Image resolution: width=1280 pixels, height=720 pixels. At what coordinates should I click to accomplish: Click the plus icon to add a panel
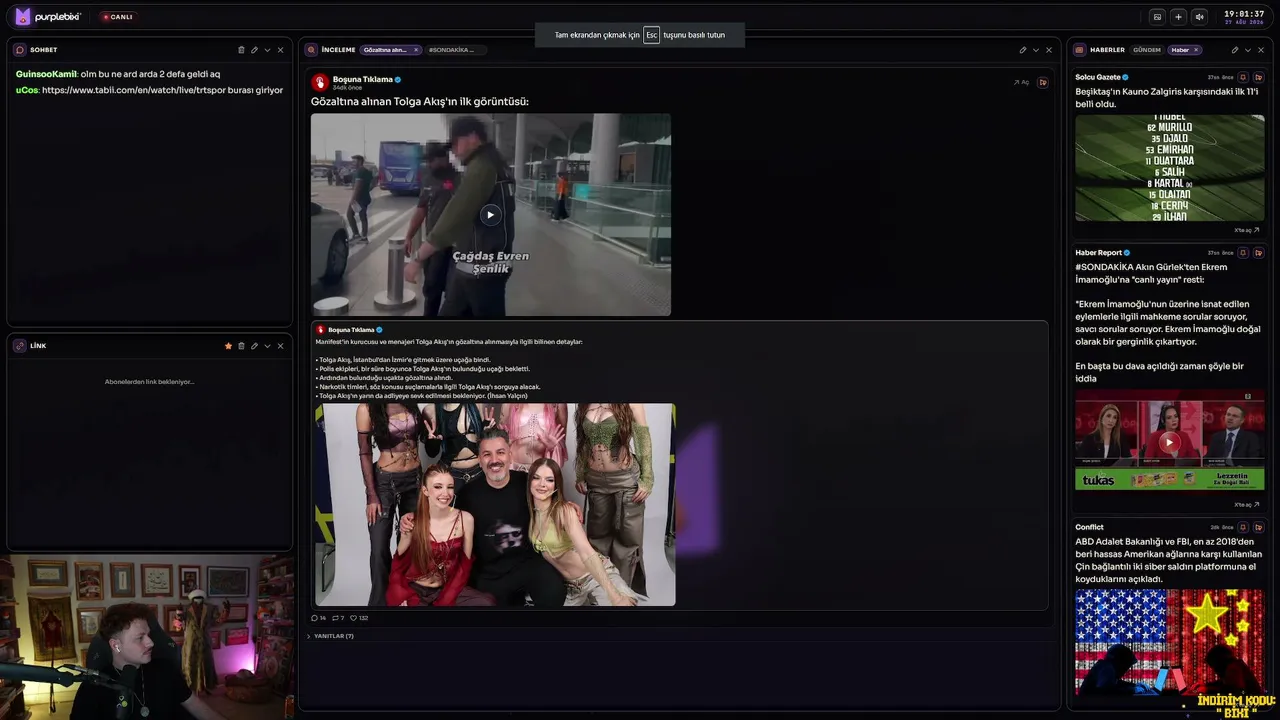pos(1178,17)
